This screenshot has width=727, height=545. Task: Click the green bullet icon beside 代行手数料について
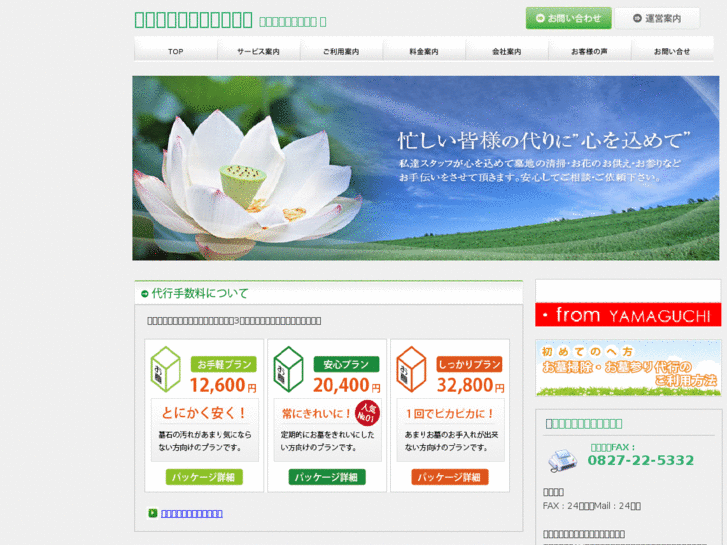coord(145,294)
